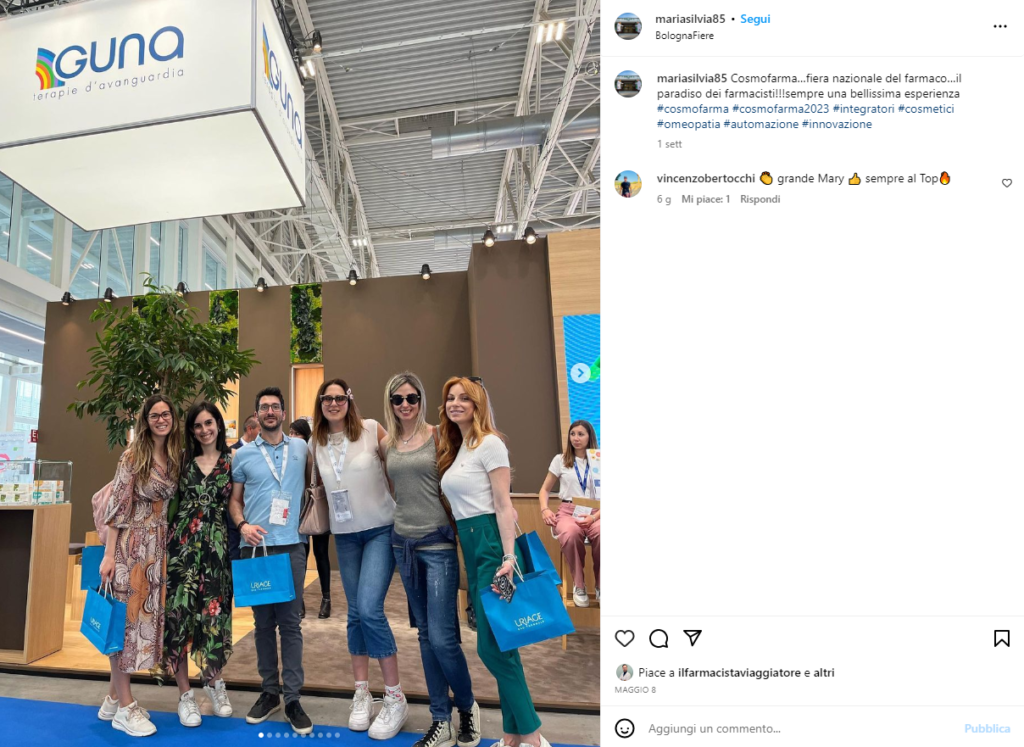This screenshot has width=1024, height=747.
Task: Advance to next photo with carousel arrow
Action: click(580, 373)
